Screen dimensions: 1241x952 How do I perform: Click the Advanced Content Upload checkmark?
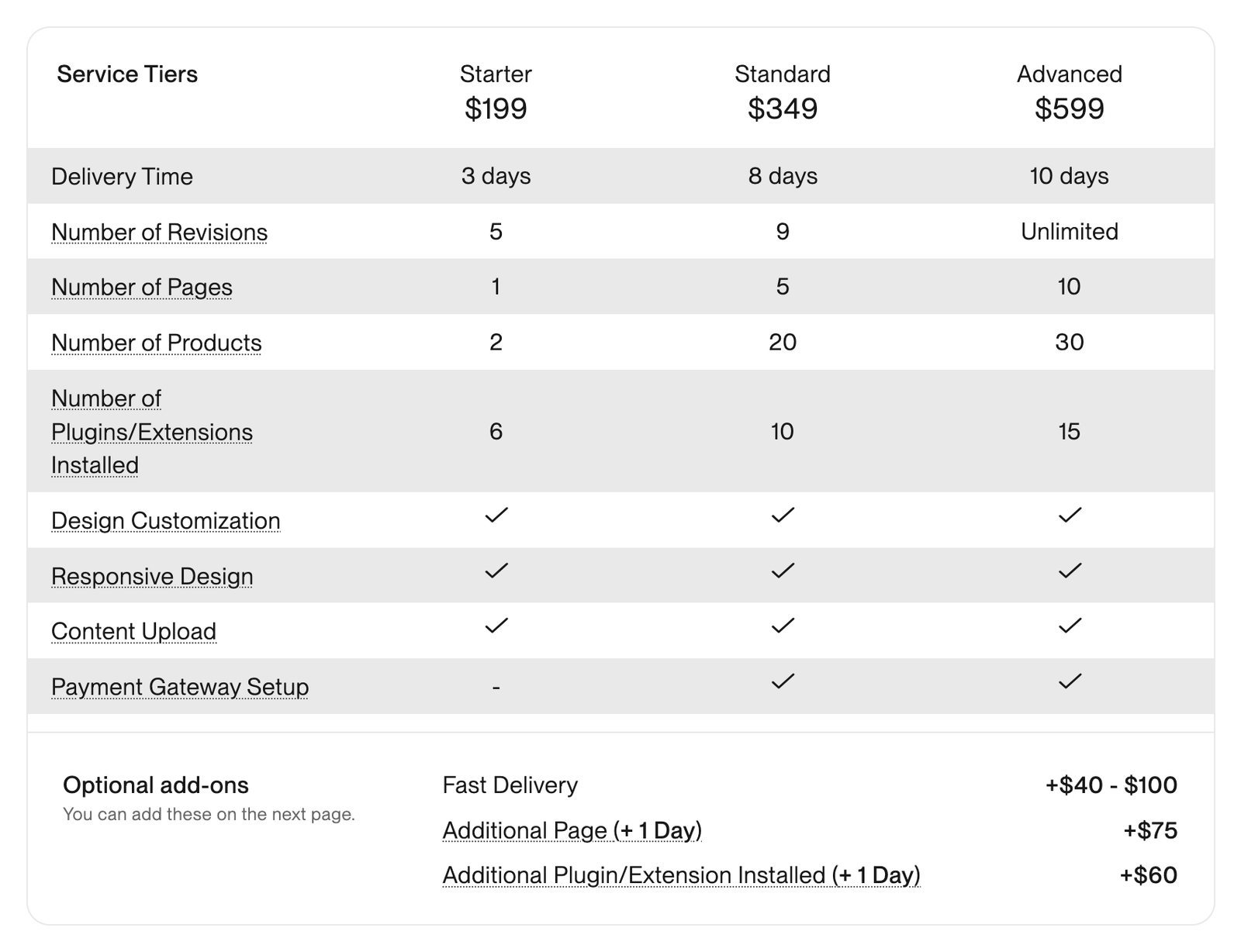click(1070, 626)
